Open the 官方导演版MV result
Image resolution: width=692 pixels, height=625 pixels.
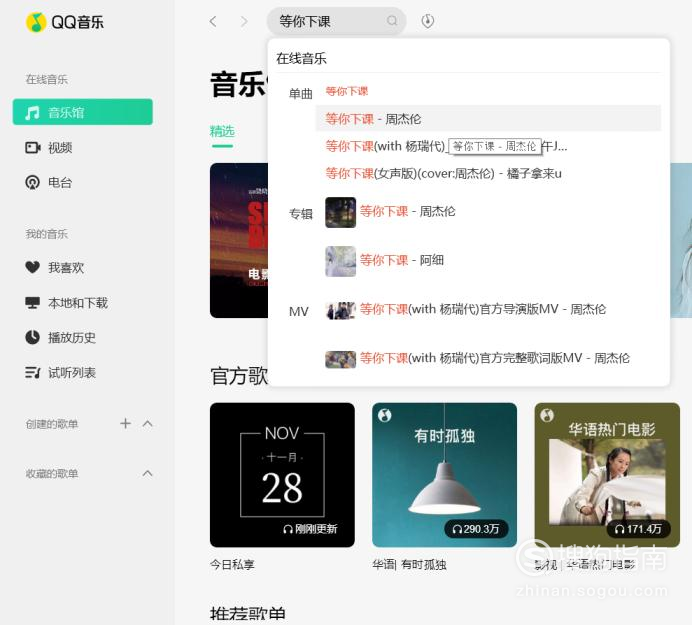(x=483, y=309)
